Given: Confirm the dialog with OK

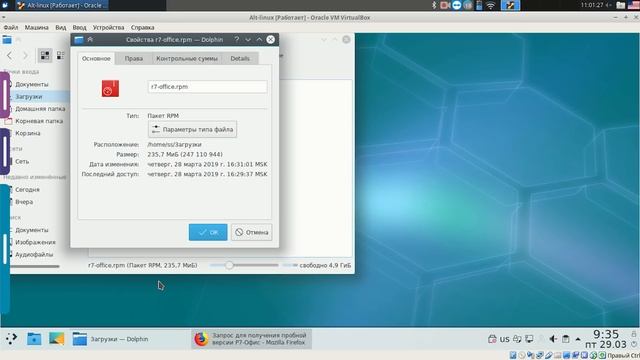Looking at the screenshot, I should coord(208,232).
